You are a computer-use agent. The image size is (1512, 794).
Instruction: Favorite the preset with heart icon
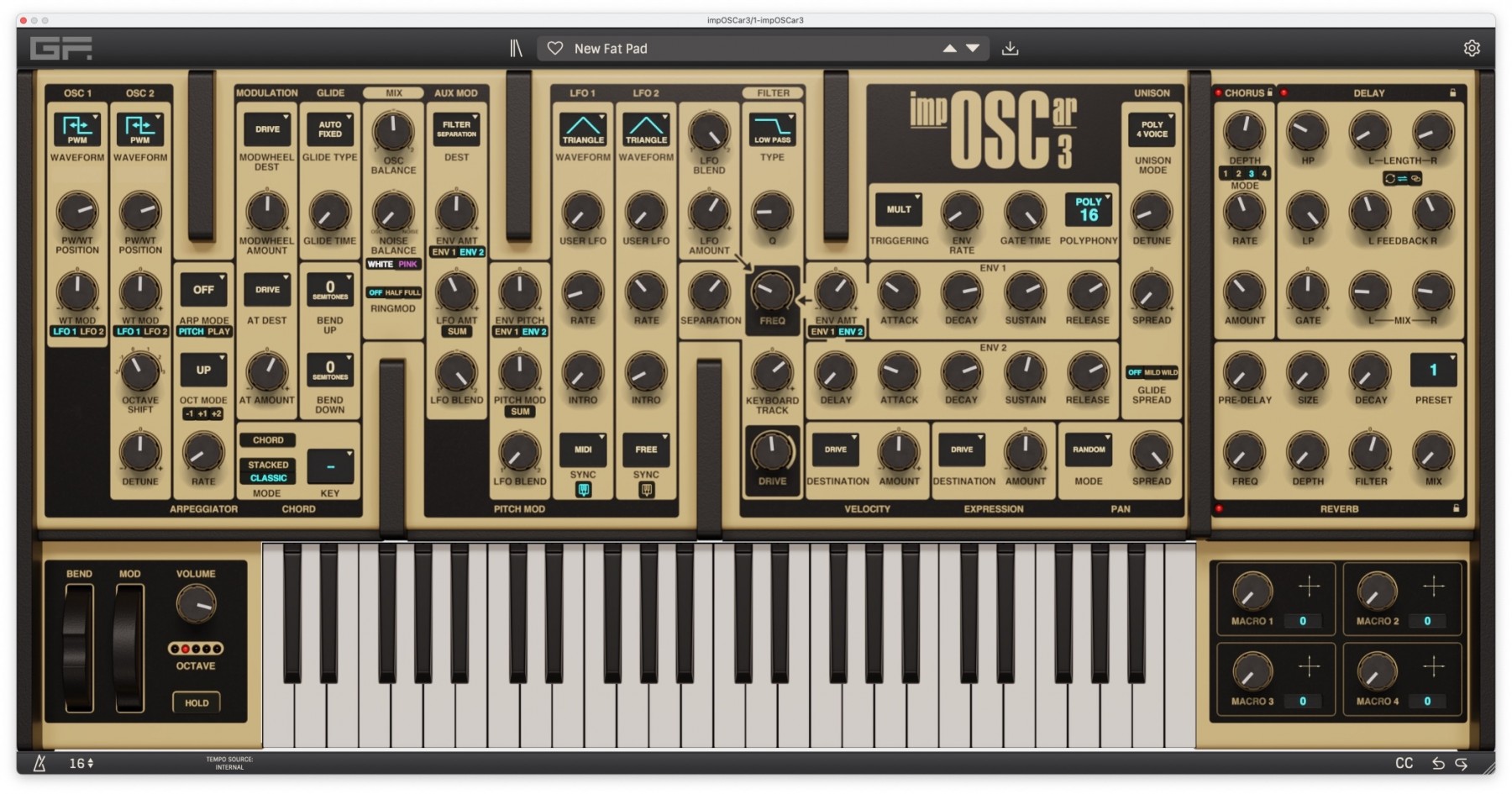click(555, 49)
